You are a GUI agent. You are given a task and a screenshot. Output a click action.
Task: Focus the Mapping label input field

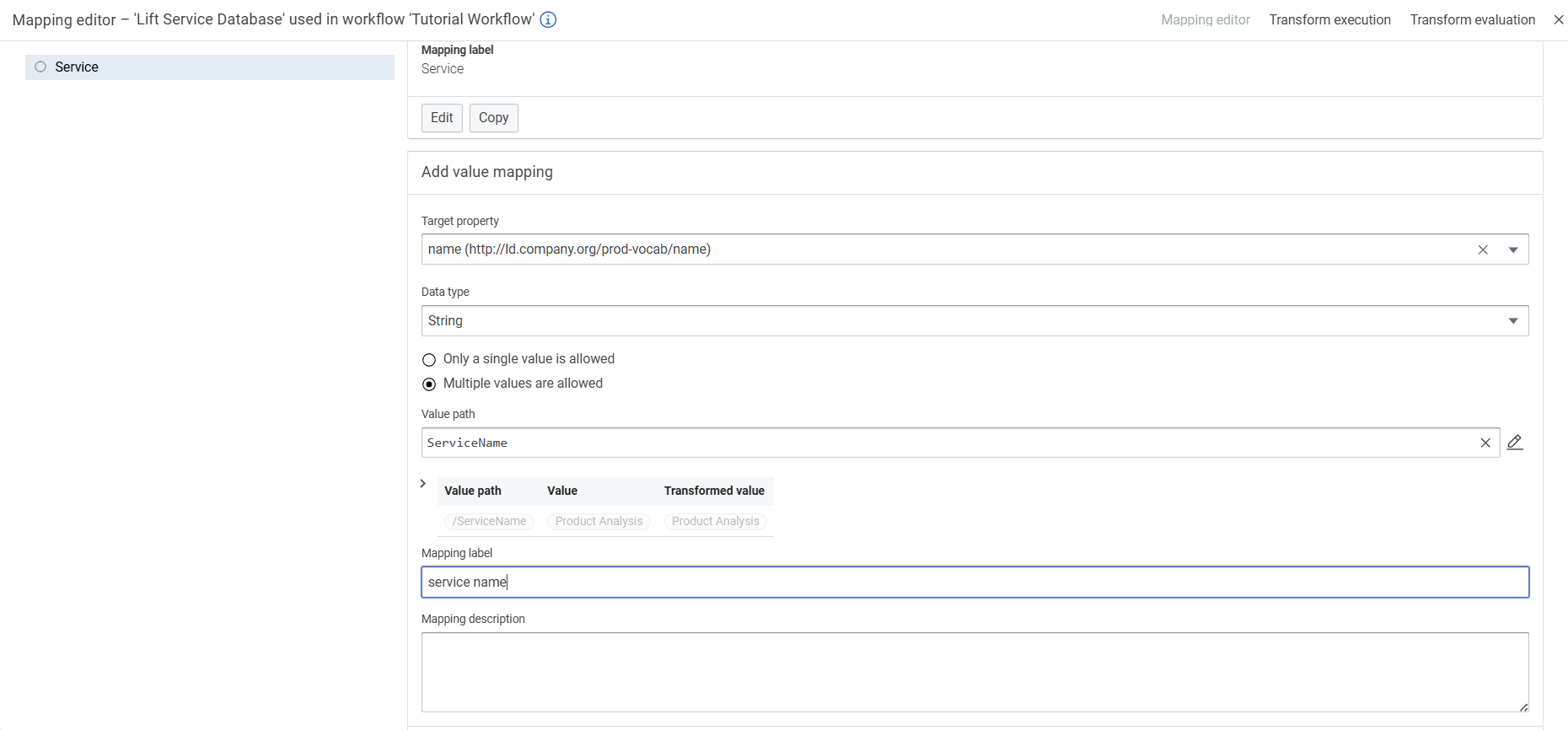click(975, 582)
